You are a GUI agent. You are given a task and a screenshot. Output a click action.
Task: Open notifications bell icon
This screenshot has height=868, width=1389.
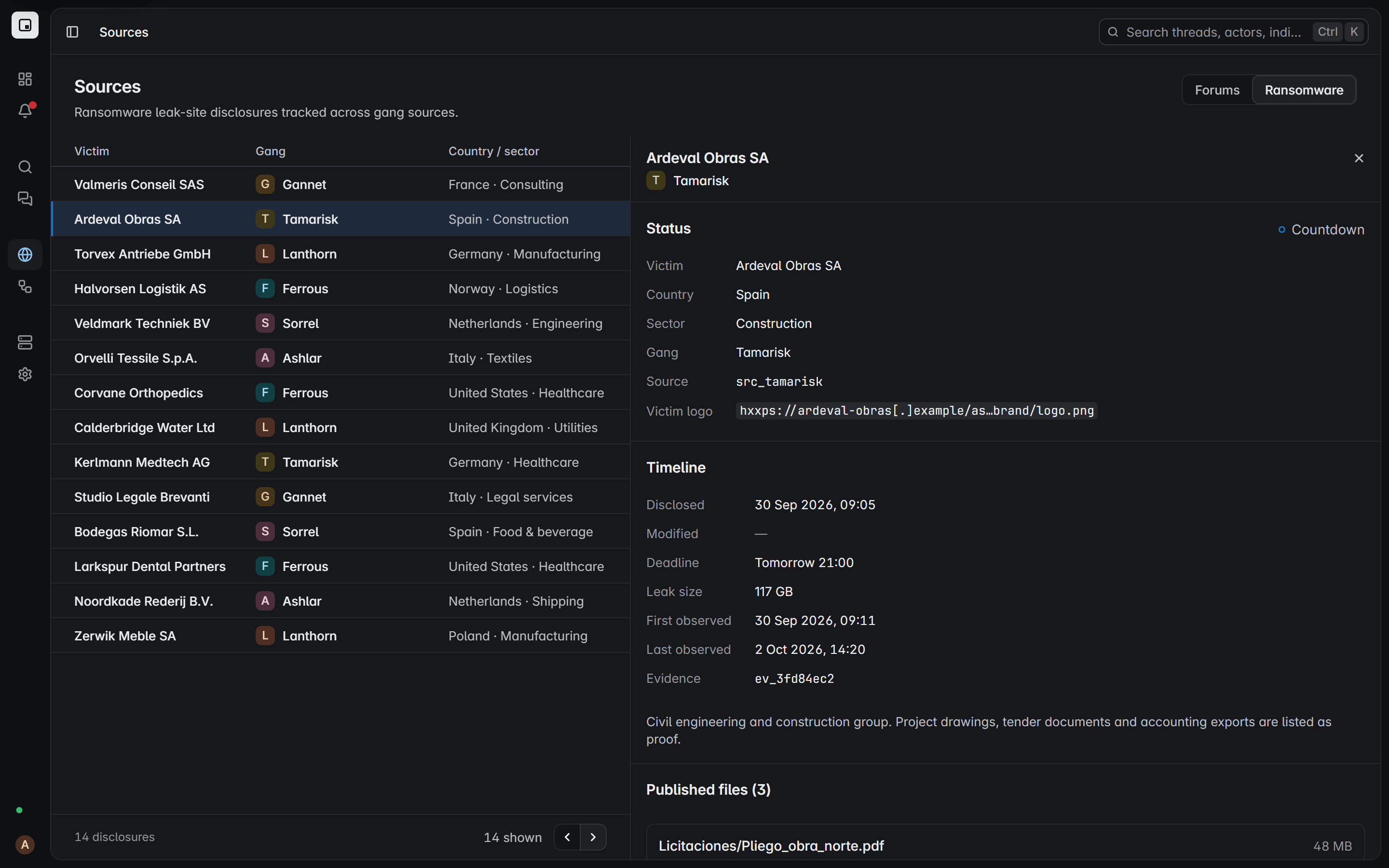(x=25, y=110)
